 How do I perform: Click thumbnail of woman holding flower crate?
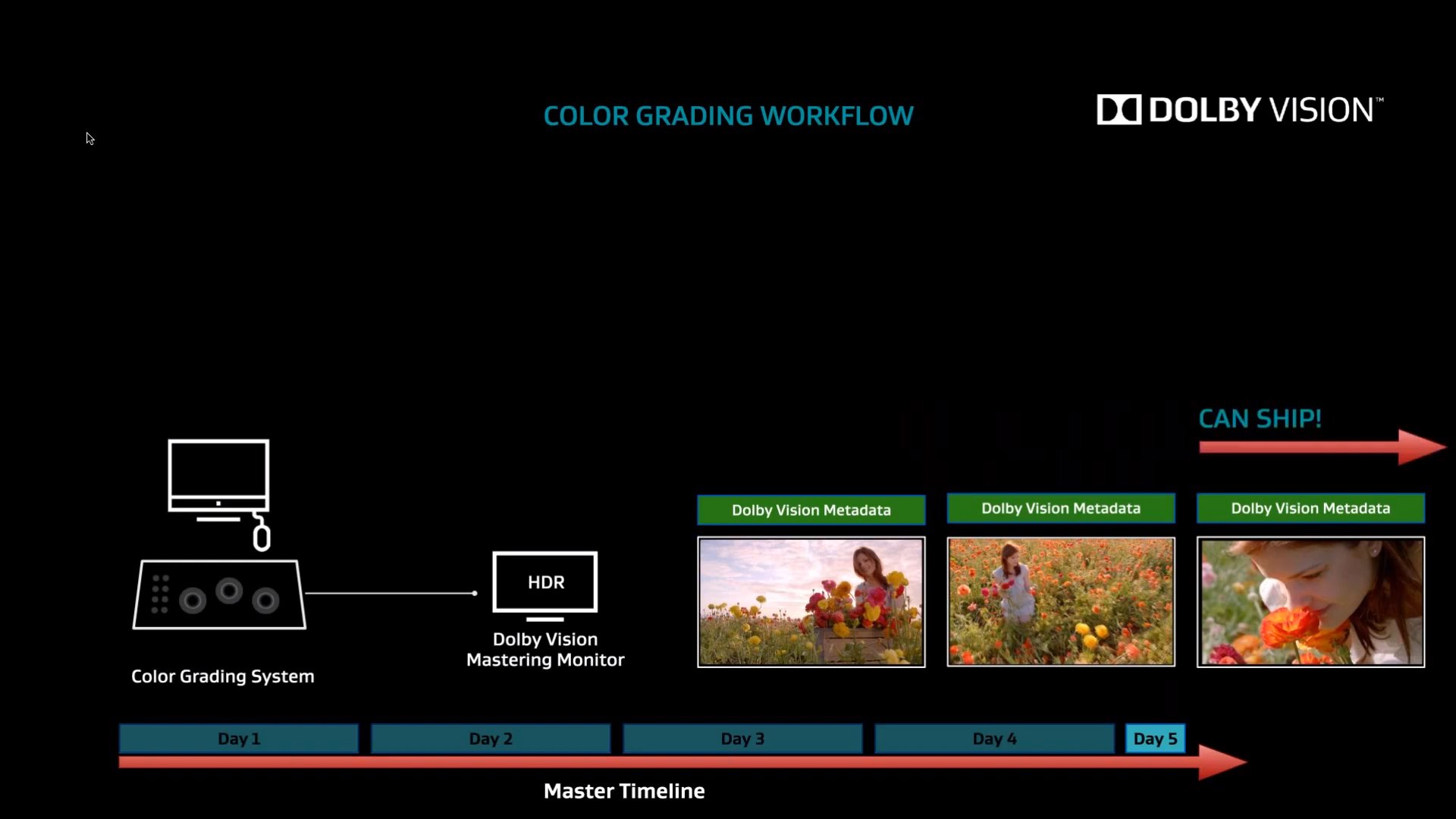[811, 602]
